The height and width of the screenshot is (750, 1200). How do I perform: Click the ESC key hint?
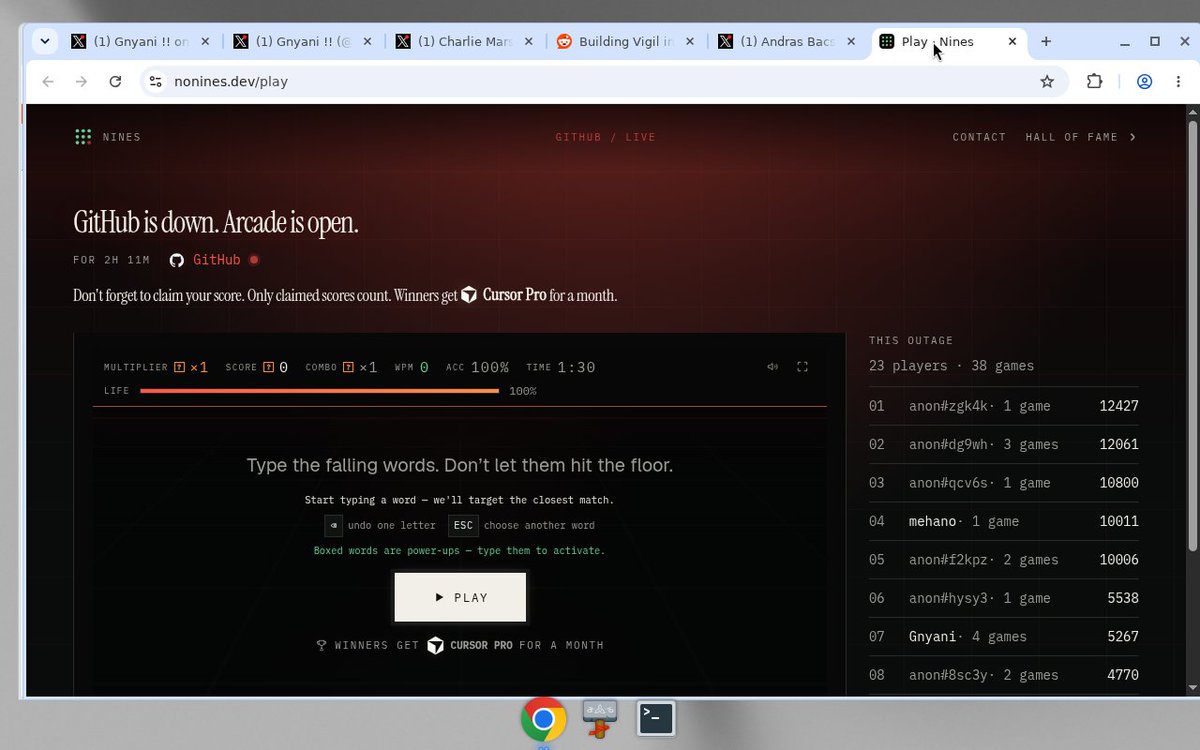463,525
